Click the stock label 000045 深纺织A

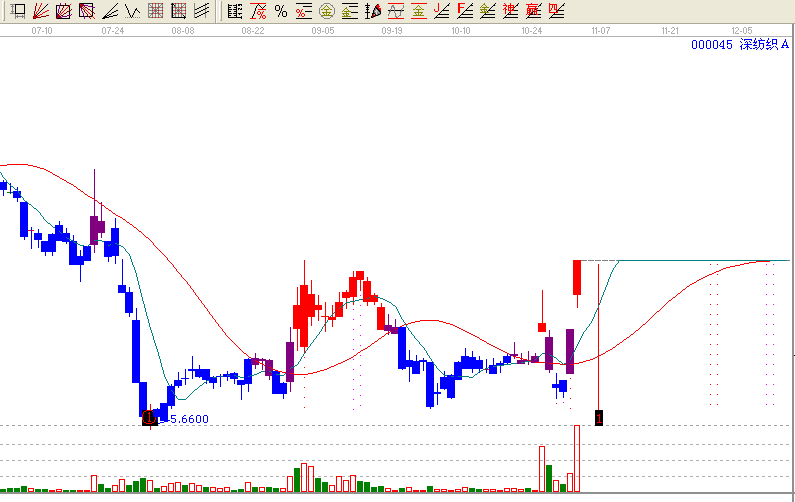point(739,45)
